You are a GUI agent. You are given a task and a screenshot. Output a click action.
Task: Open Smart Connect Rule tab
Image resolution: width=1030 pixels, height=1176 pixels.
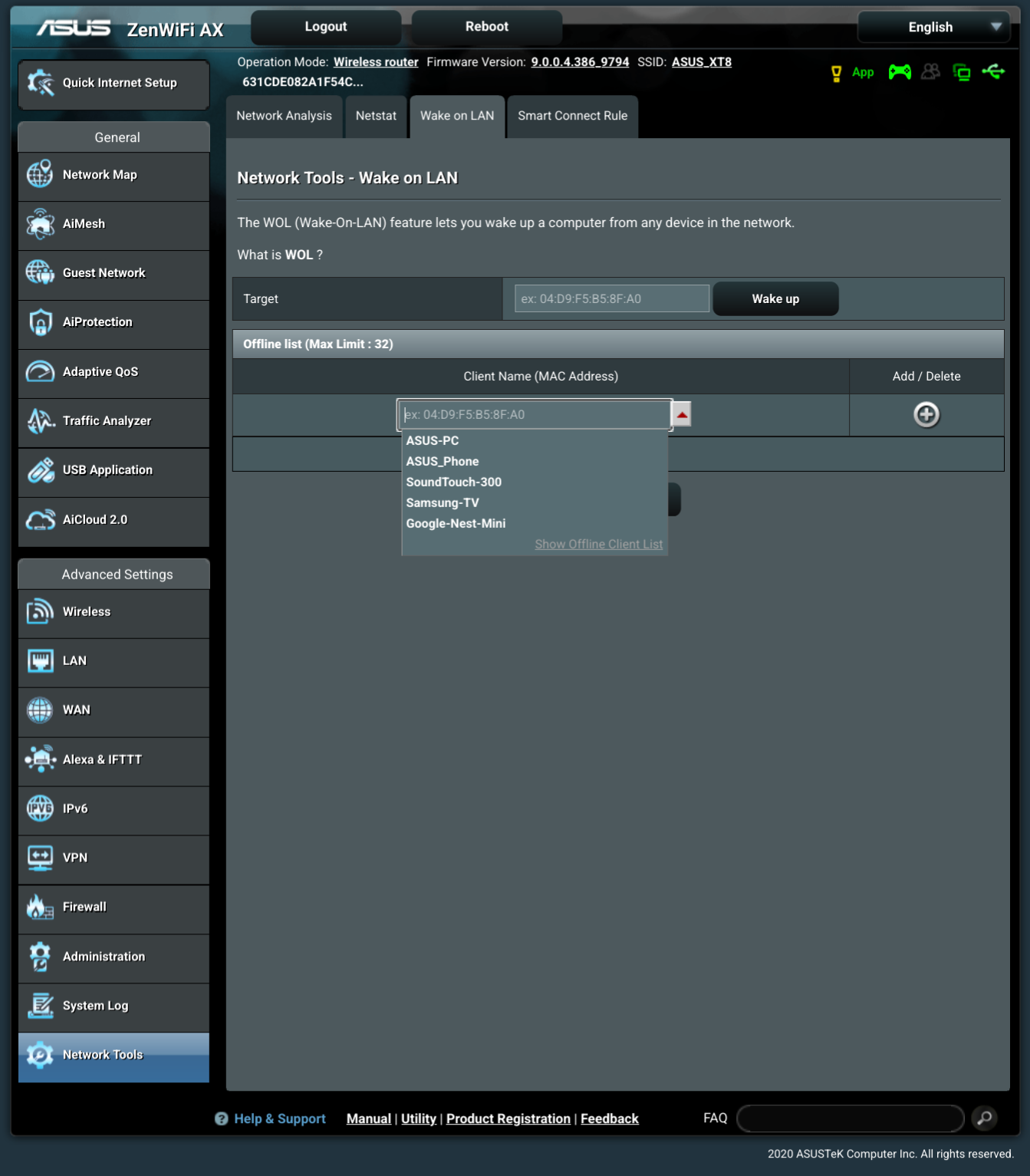[x=573, y=116]
